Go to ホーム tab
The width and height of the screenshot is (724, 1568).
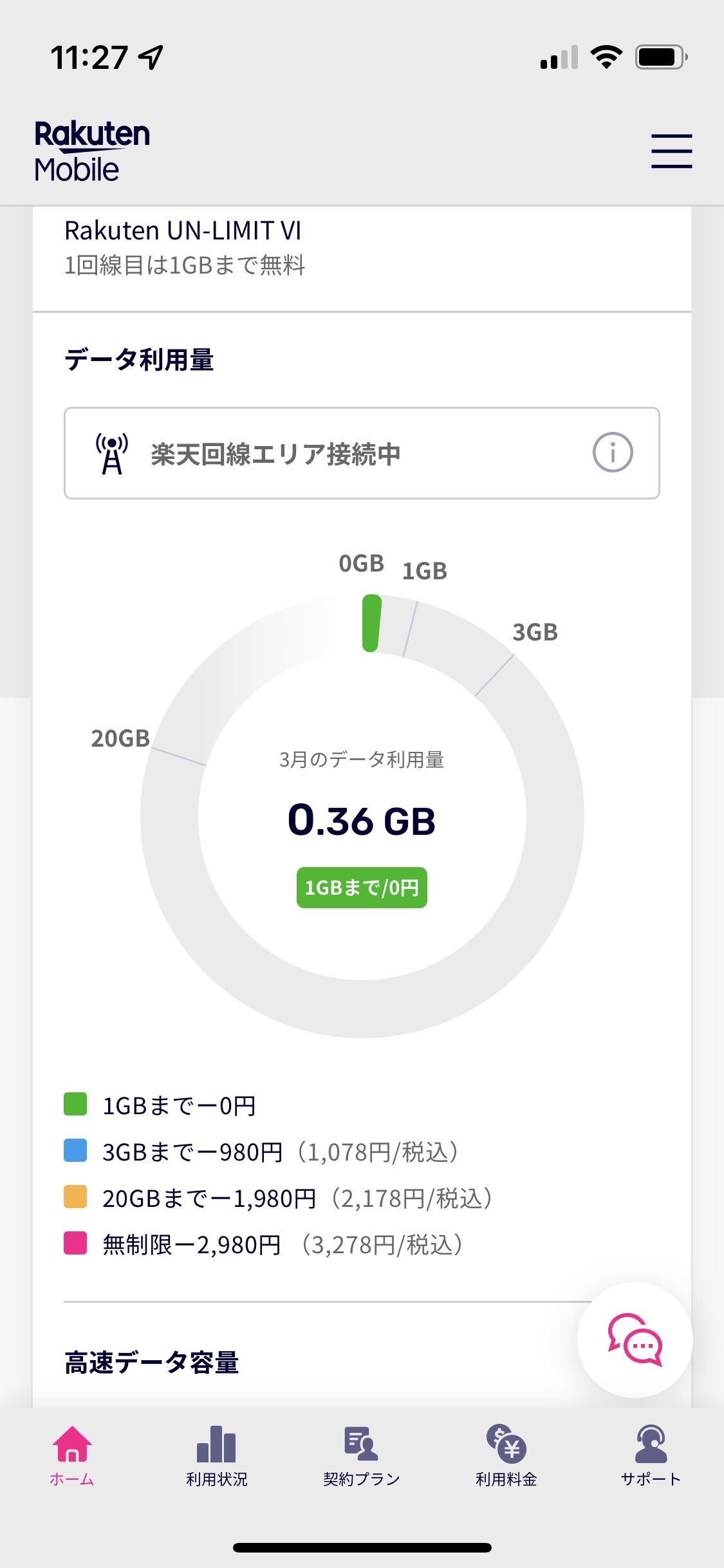click(72, 1455)
